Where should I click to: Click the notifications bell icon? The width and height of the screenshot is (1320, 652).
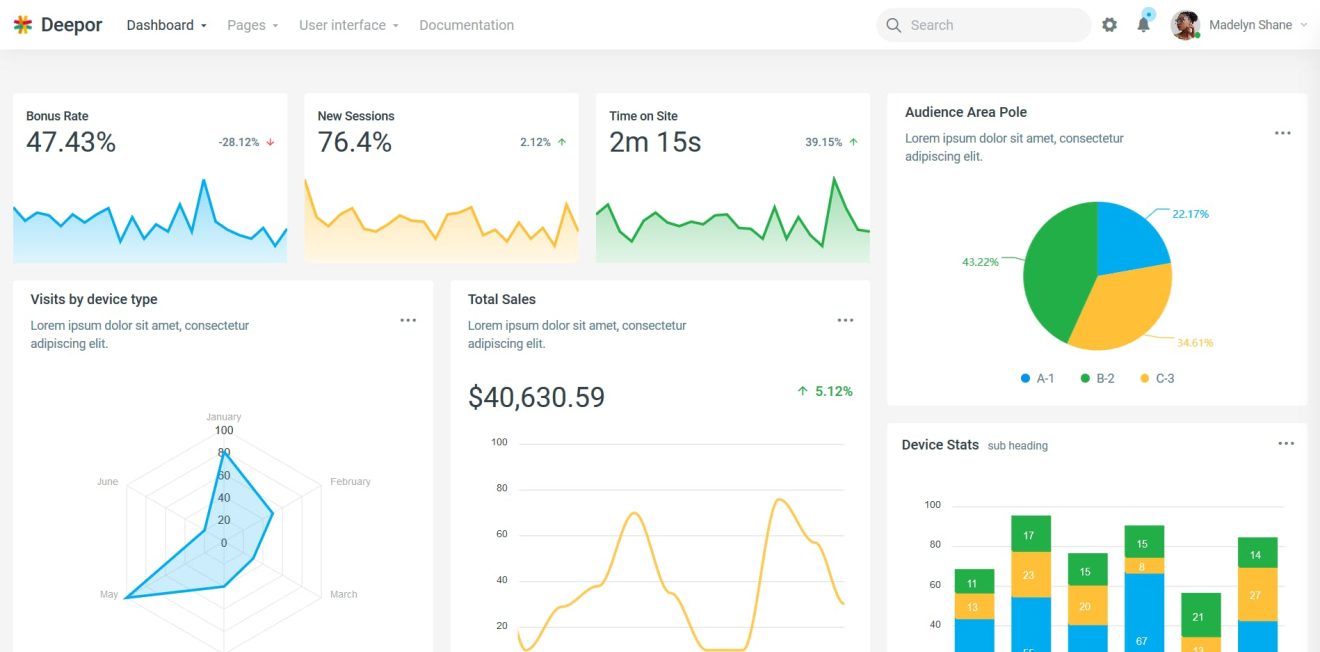coord(1143,24)
